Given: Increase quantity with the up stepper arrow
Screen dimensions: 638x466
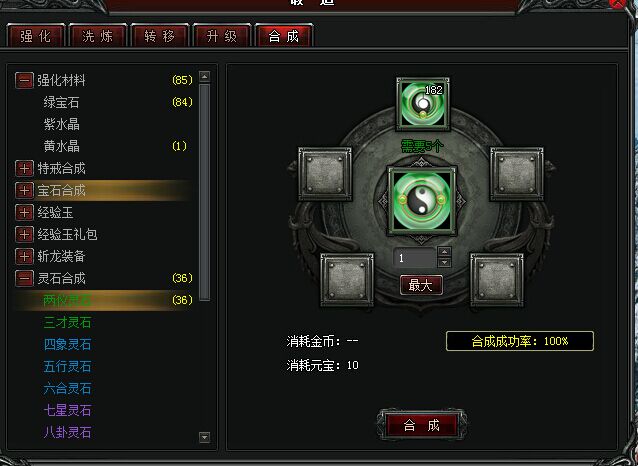Looking at the screenshot, I should tap(444, 252).
